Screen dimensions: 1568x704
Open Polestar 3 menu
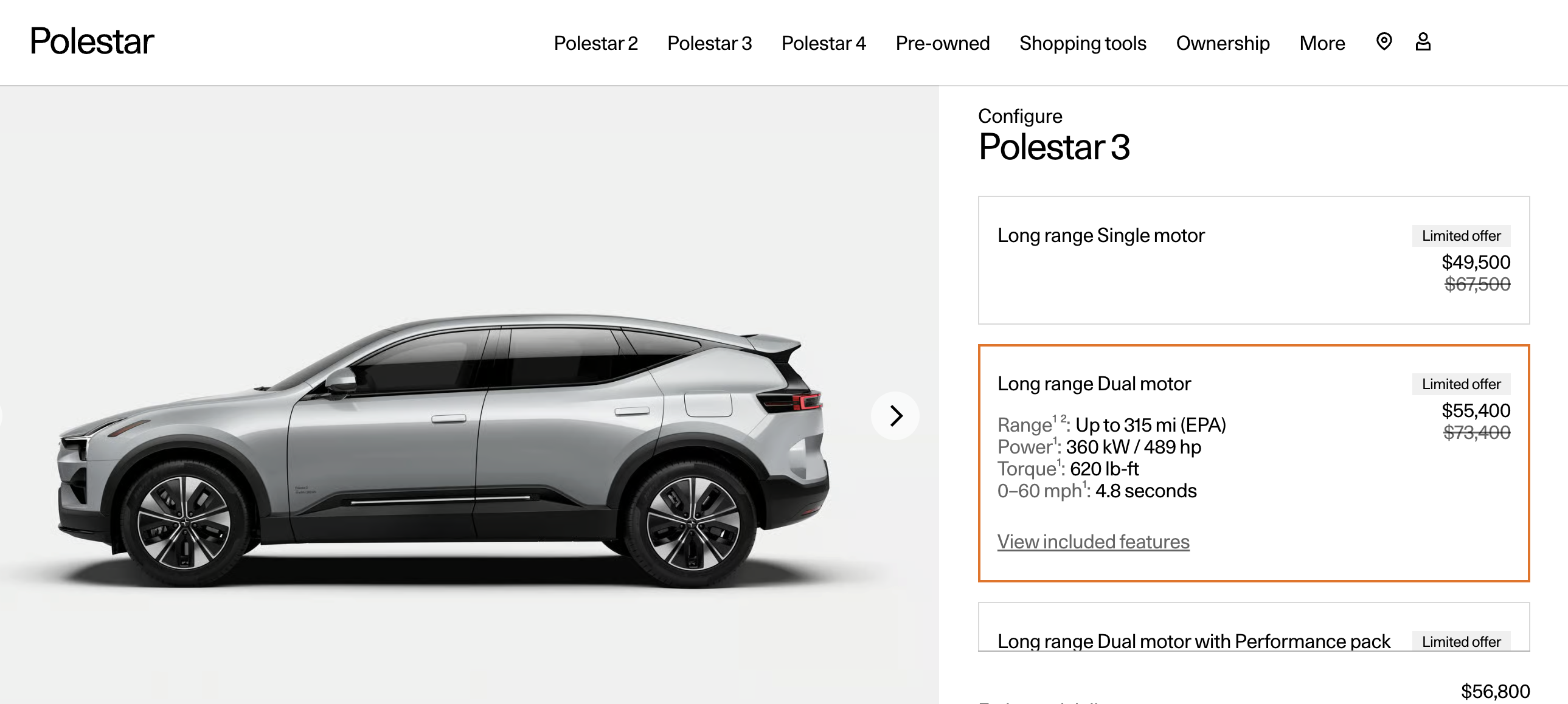[x=709, y=43]
